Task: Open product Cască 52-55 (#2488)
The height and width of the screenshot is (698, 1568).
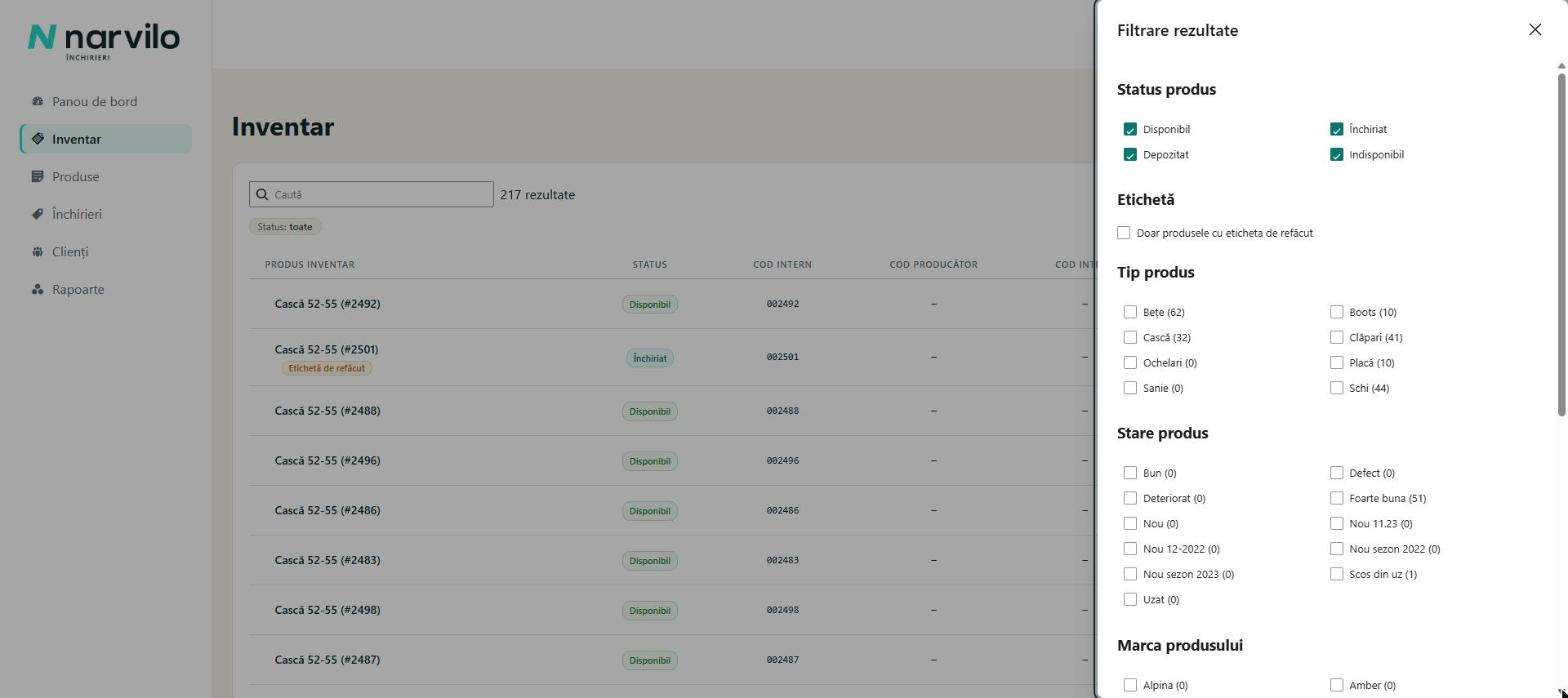Action: [327, 411]
